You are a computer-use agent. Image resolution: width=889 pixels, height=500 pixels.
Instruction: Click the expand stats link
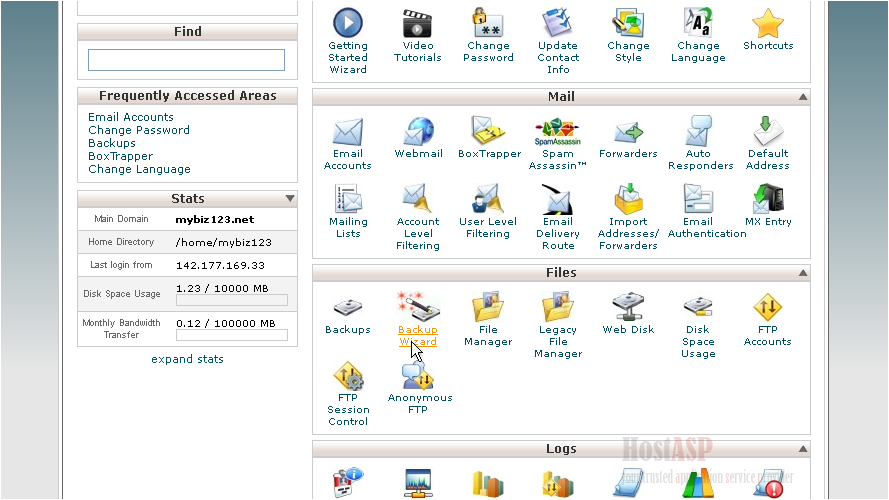pos(187,359)
